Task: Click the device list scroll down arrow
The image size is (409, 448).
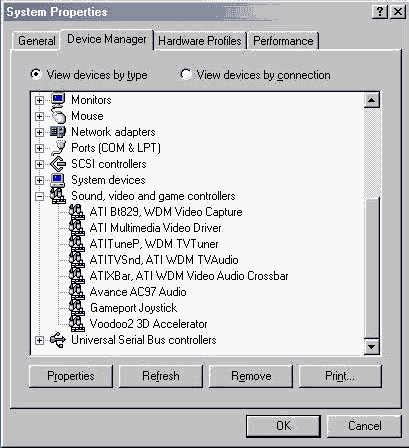Action: (x=371, y=347)
